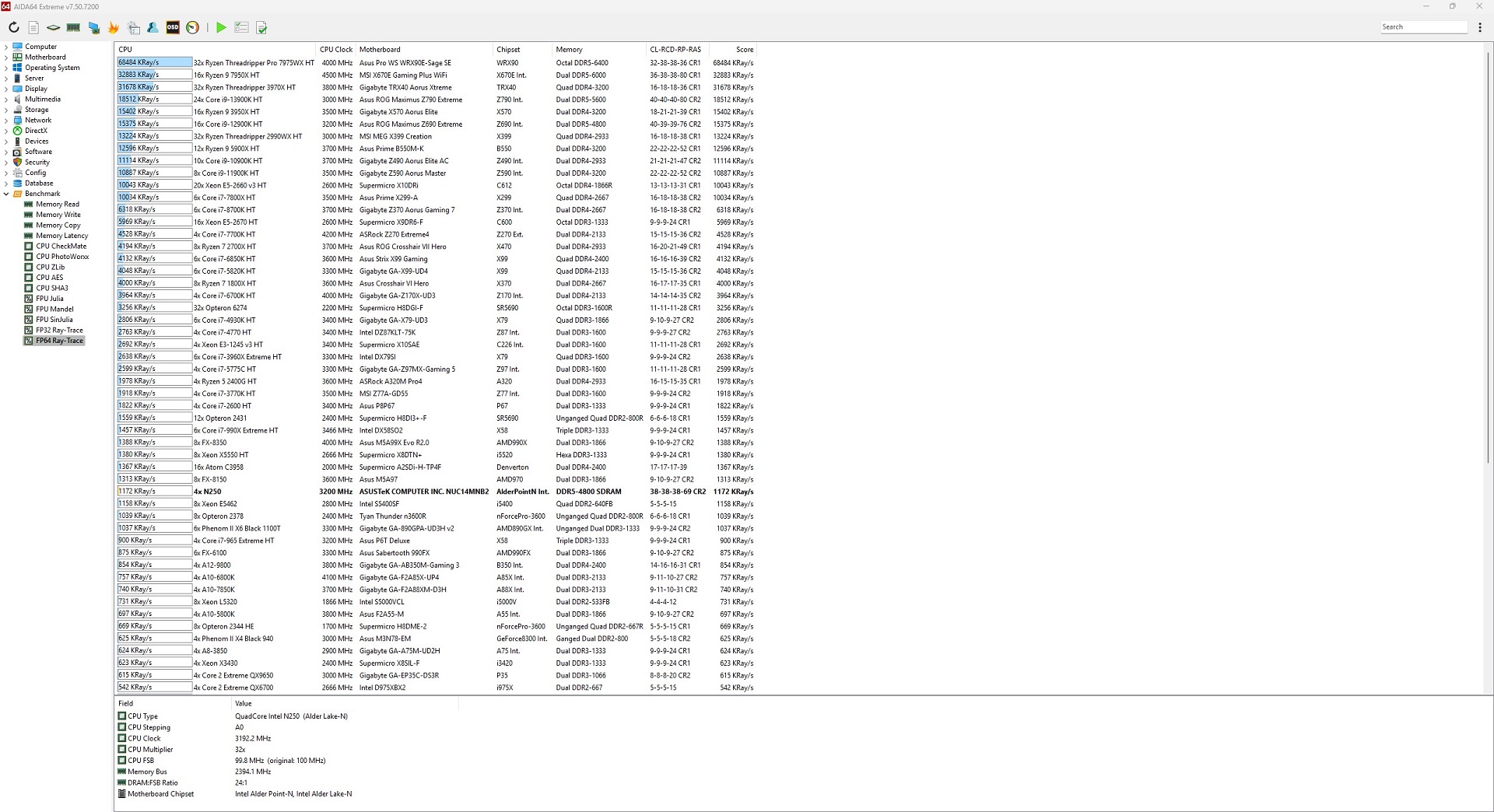Click the results checklist toolbar icon
1494x812 pixels.
(x=241, y=27)
